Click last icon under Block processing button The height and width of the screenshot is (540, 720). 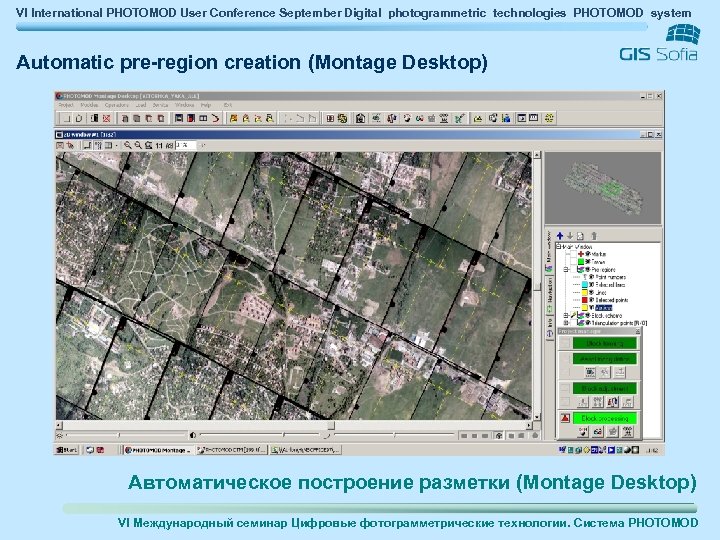point(628,432)
